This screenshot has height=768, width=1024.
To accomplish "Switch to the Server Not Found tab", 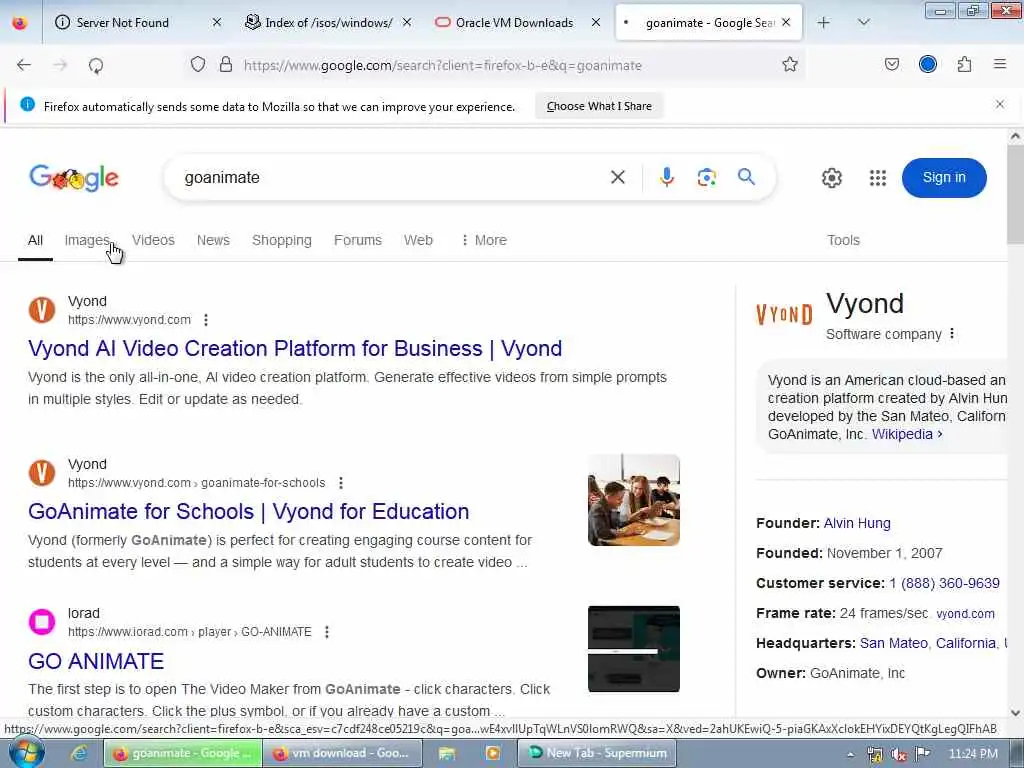I will coord(123,22).
